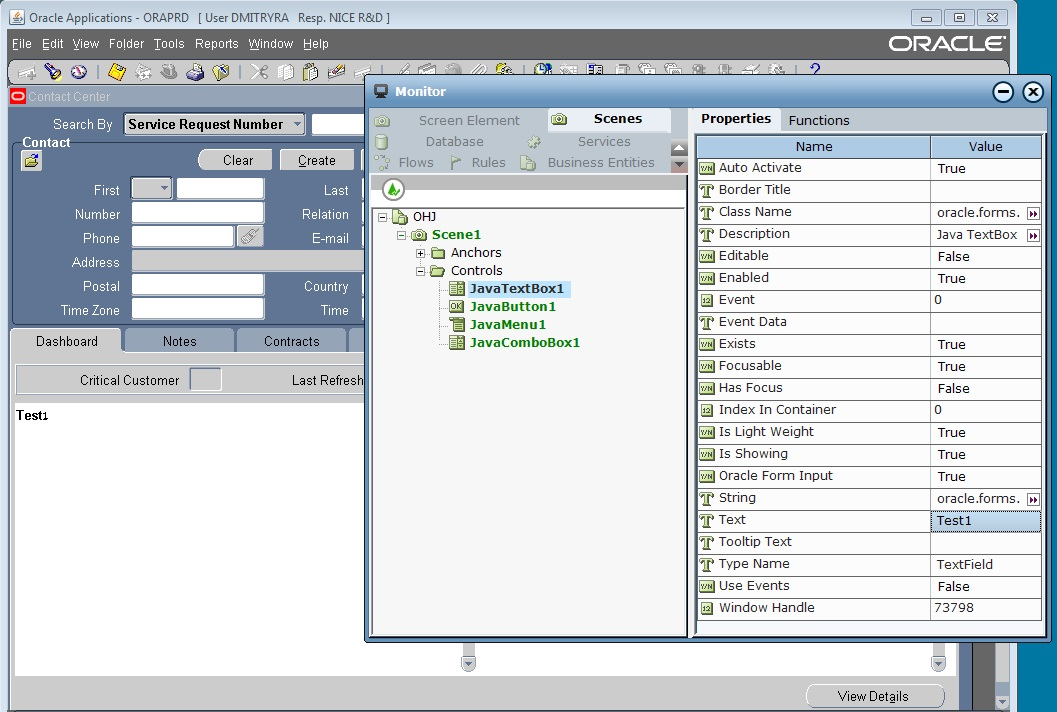Click the Clear button in Contact area
Image resolution: width=1057 pixels, height=712 pixels.
click(x=235, y=160)
